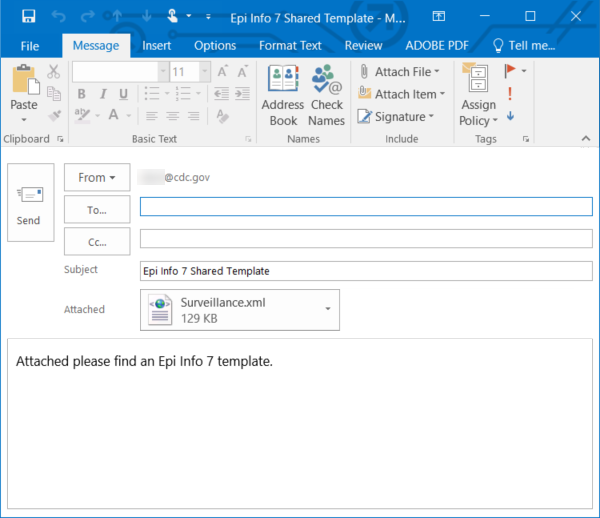Mark message as Low Importance

pyautogui.click(x=511, y=116)
